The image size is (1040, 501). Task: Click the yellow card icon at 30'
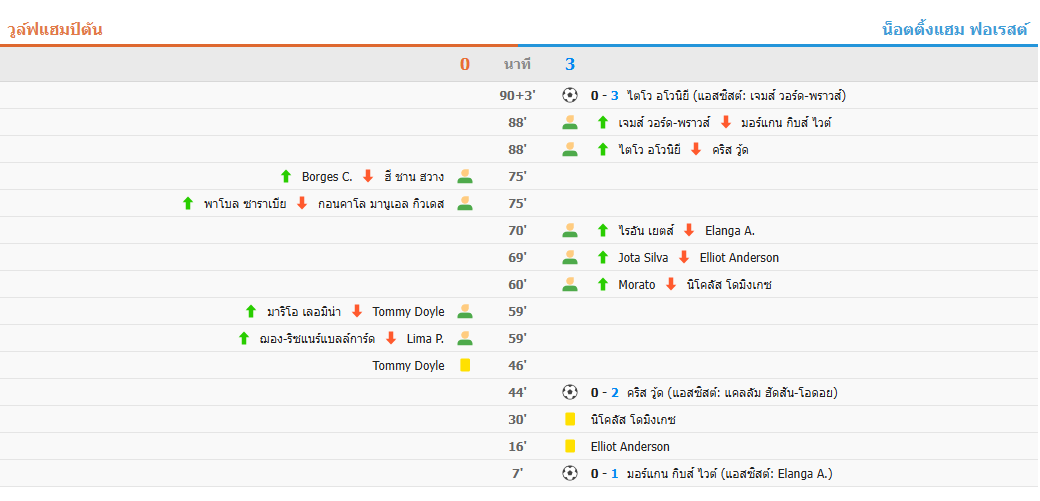[570, 420]
